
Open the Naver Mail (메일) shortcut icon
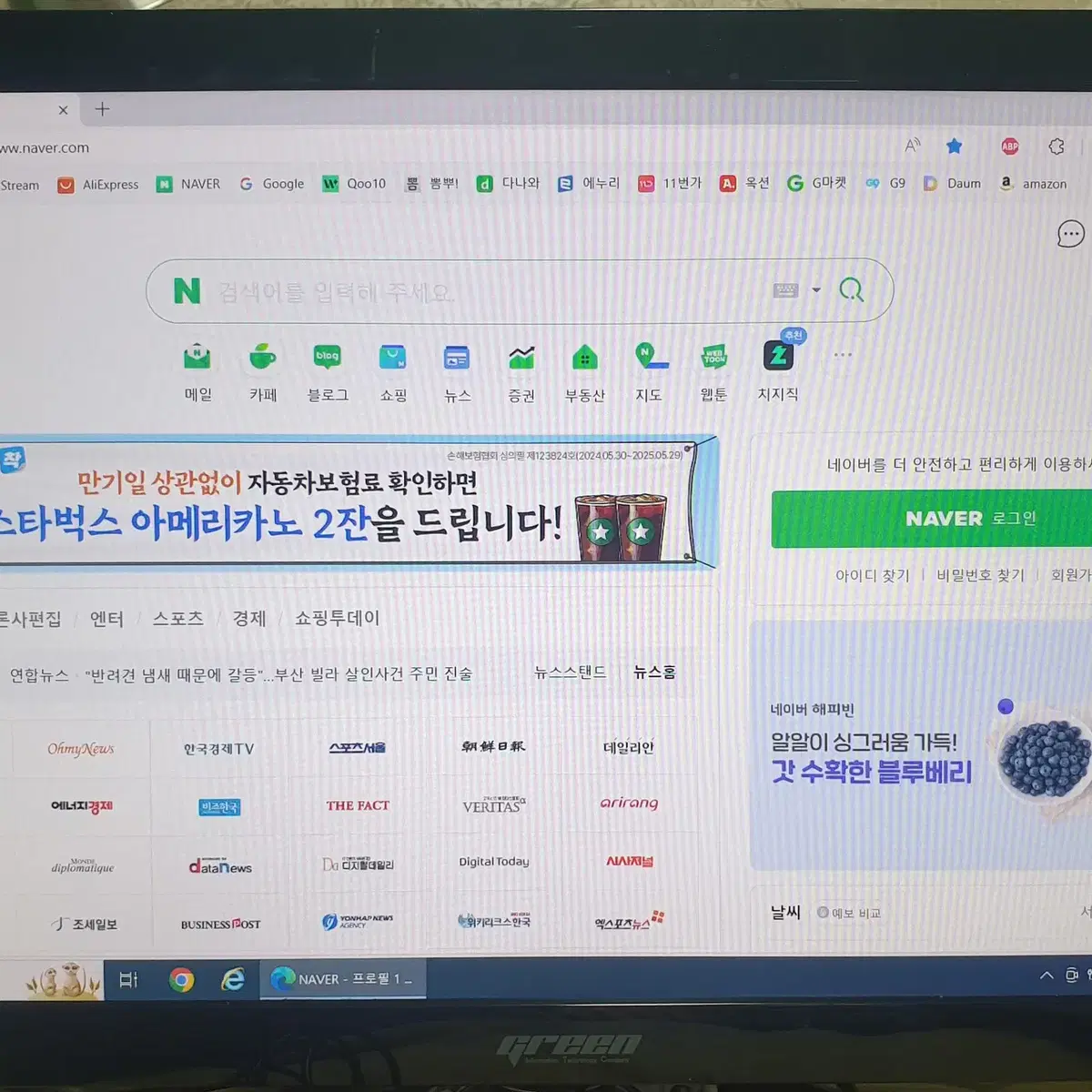click(x=197, y=357)
